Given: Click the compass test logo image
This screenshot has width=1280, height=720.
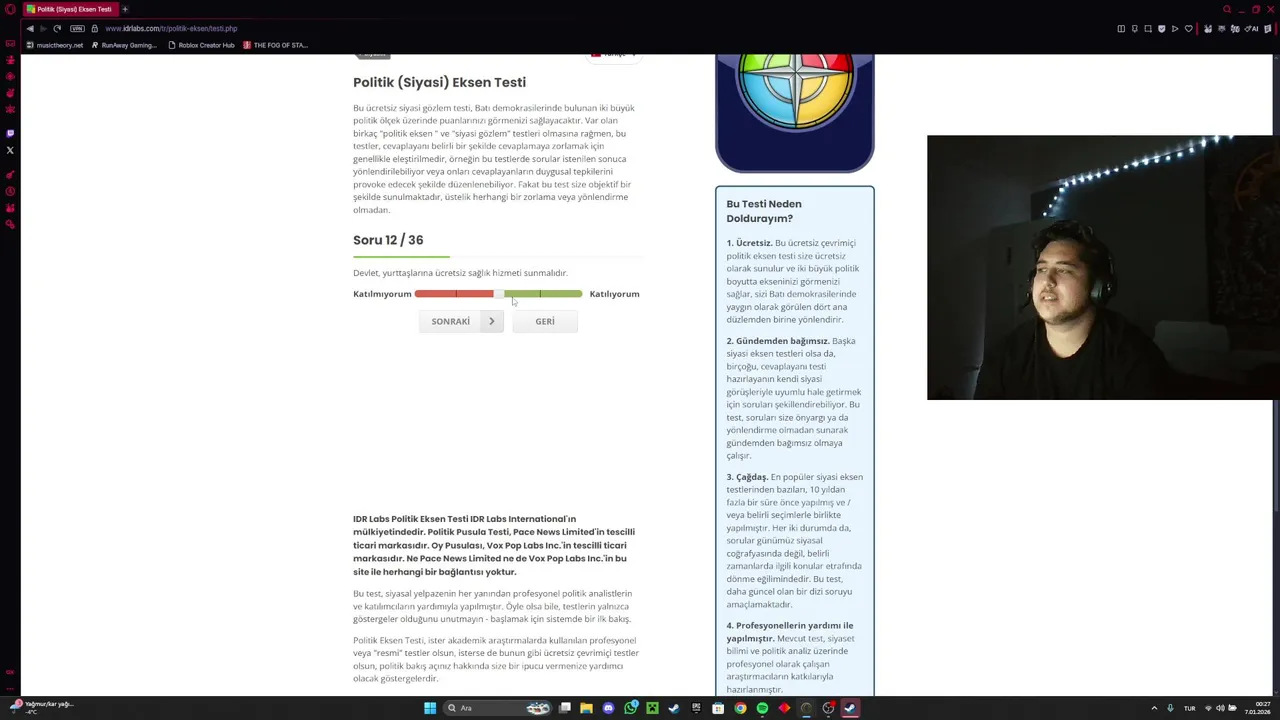Looking at the screenshot, I should [x=795, y=113].
